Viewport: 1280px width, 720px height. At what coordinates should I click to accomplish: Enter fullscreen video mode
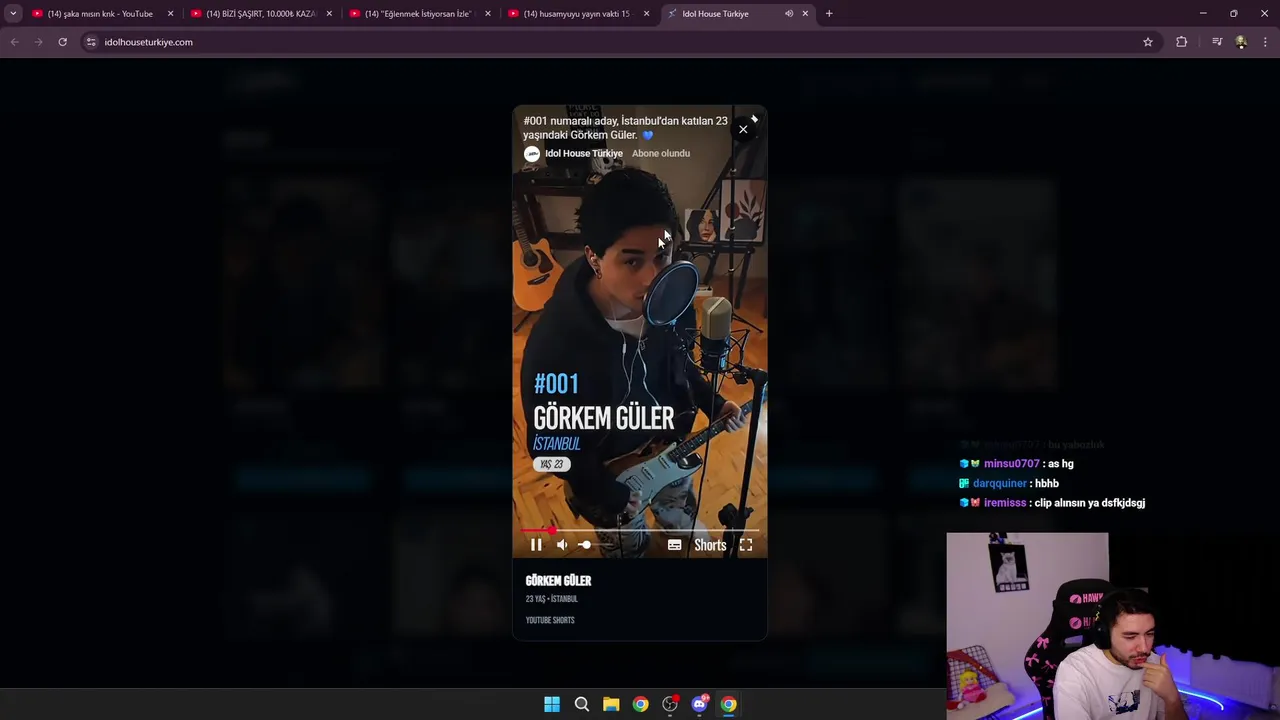746,545
